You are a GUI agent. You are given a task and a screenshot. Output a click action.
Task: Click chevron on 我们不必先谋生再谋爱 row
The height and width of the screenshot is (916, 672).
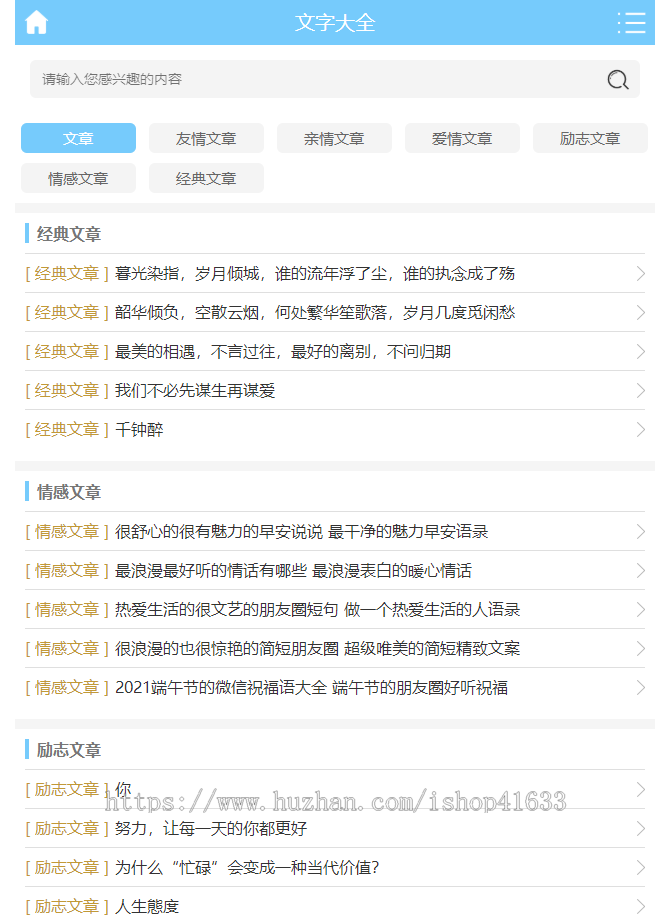point(640,391)
